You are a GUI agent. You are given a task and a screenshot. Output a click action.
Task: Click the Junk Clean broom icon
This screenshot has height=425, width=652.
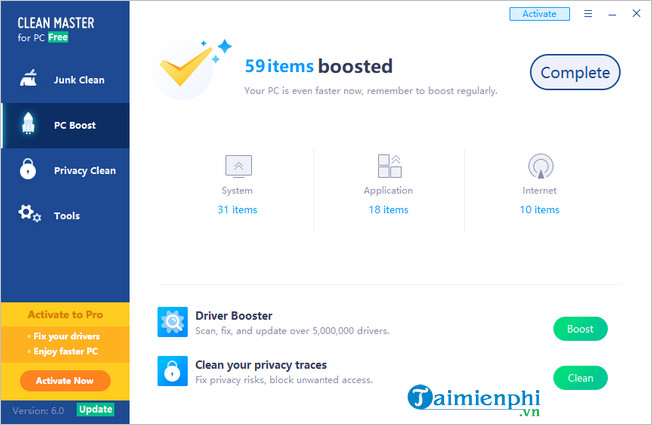coord(28,80)
